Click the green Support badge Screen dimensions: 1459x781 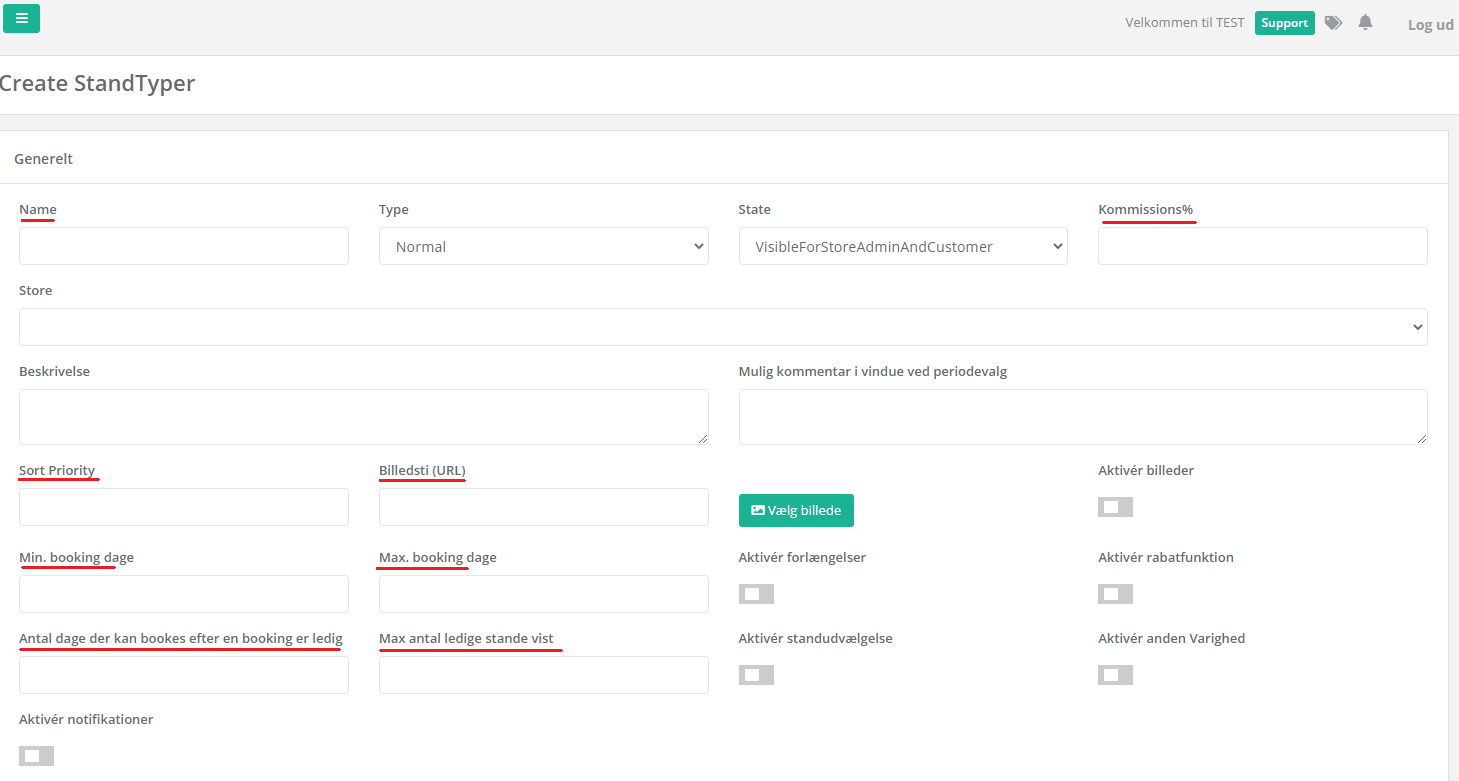point(1284,23)
